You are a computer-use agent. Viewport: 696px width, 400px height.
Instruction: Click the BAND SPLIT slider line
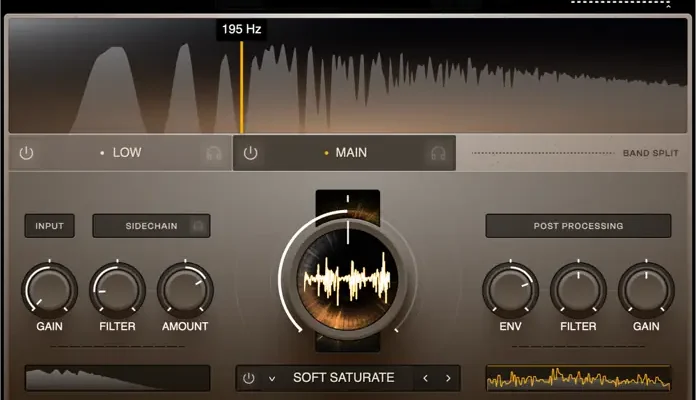pyautogui.click(x=542, y=153)
